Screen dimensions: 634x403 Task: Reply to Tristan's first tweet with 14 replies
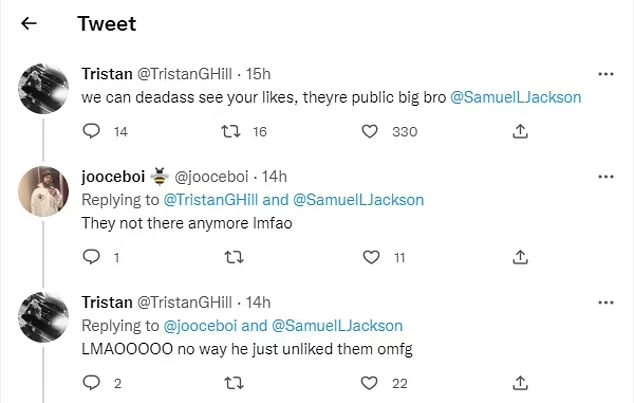pyautogui.click(x=91, y=131)
